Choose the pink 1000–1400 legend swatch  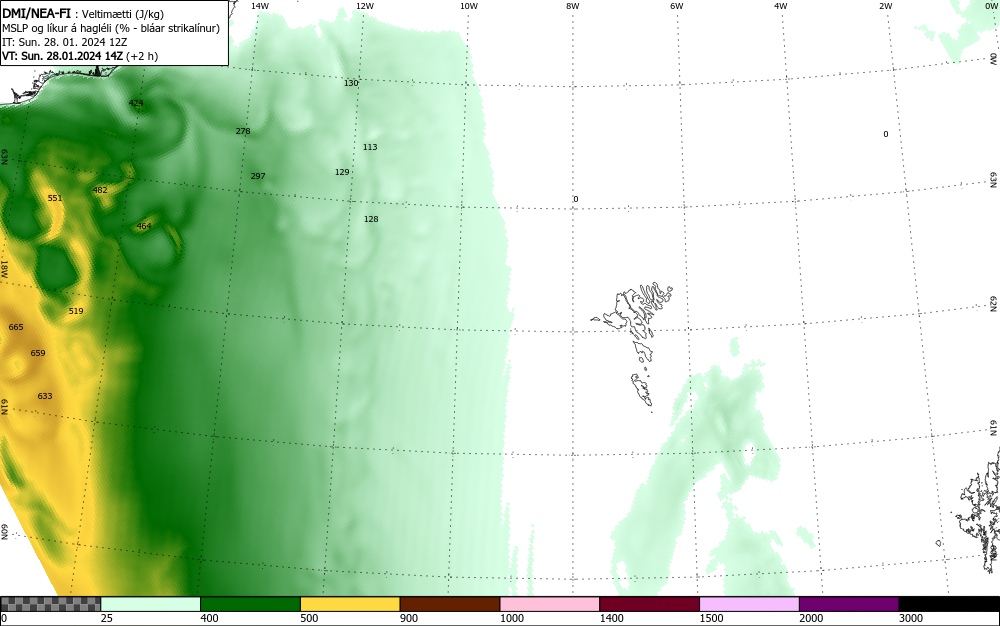point(550,604)
